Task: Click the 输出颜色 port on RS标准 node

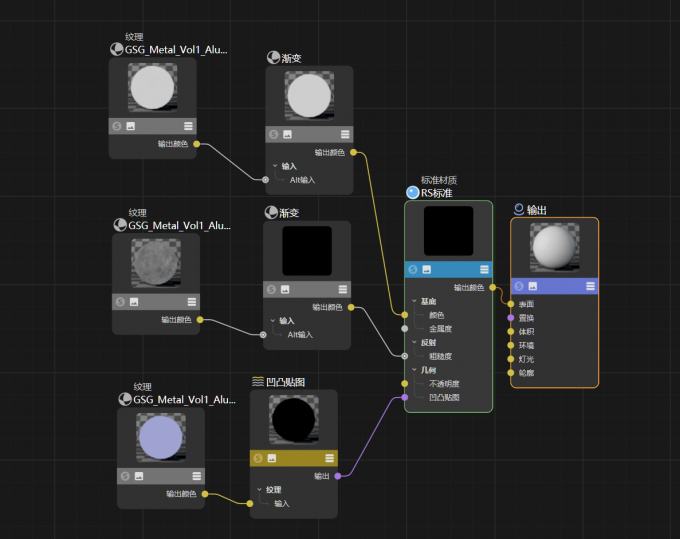Action: point(493,287)
